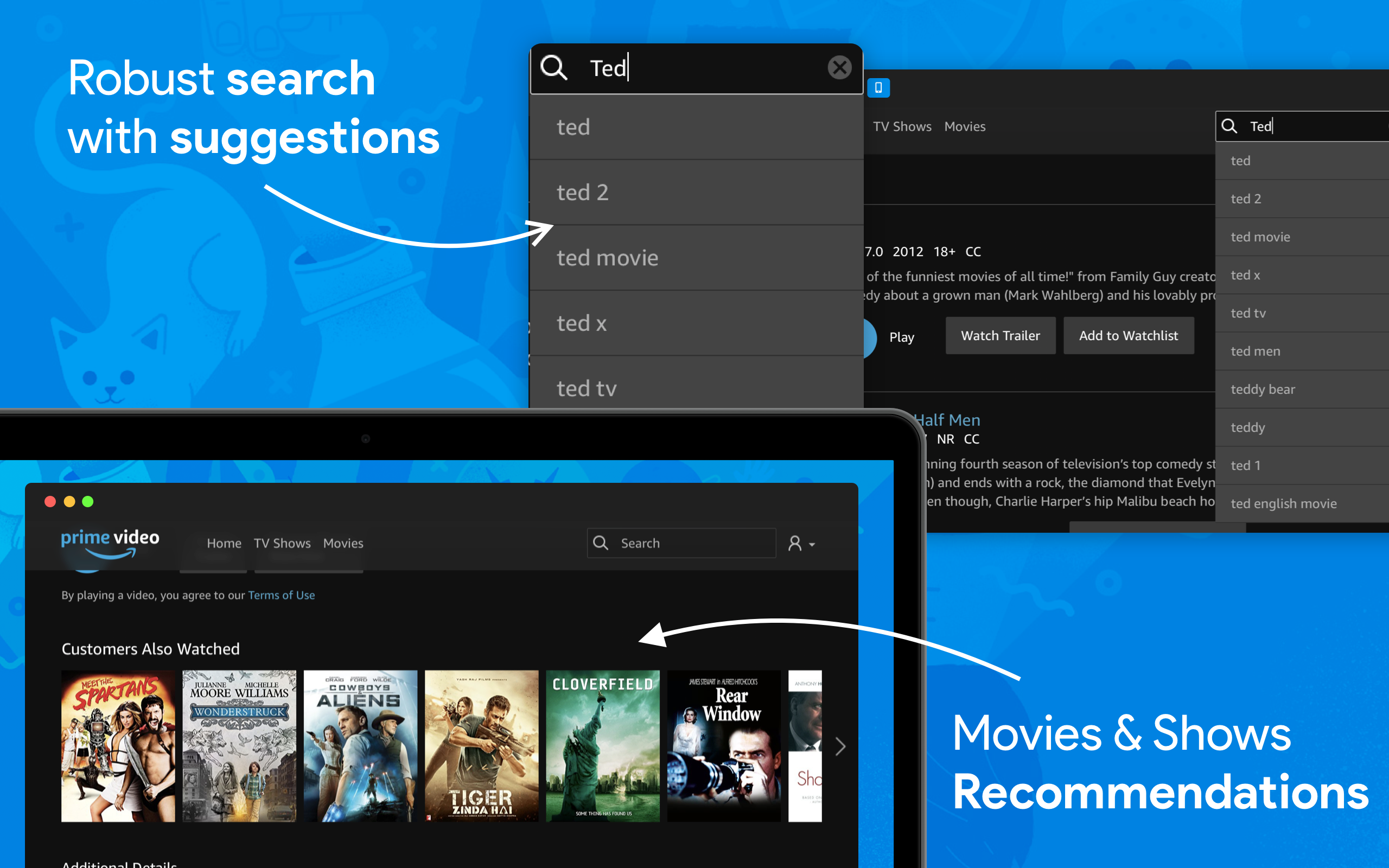
Task: Open Cloverfield poster
Action: point(603,746)
